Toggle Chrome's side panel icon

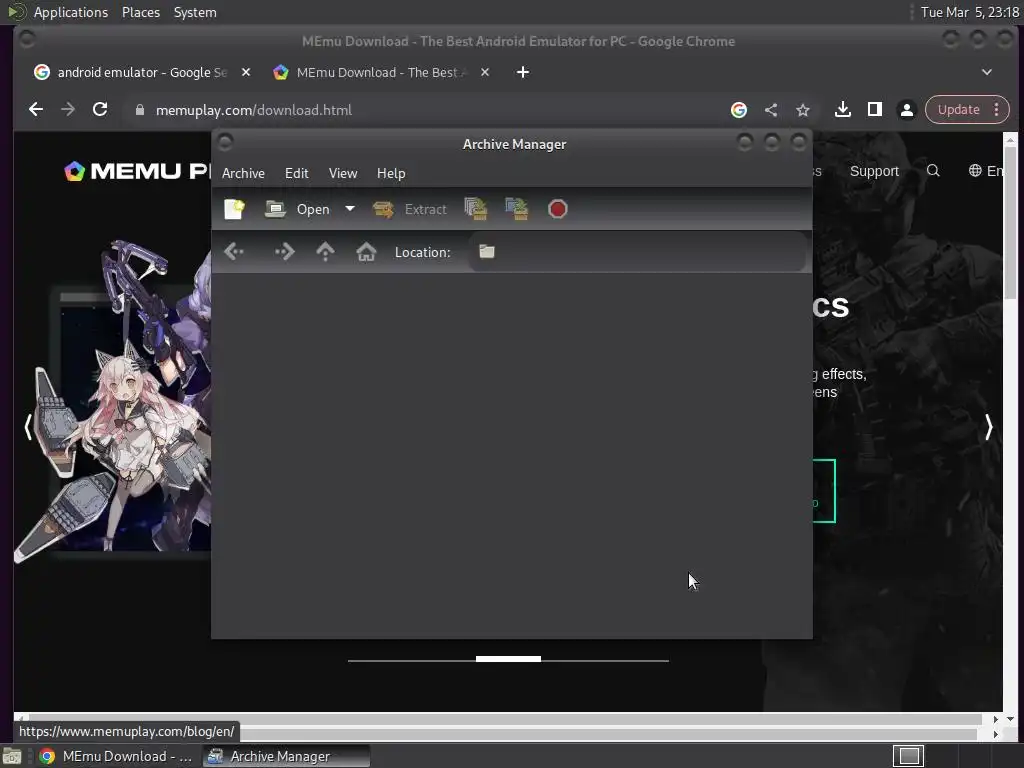coord(874,110)
